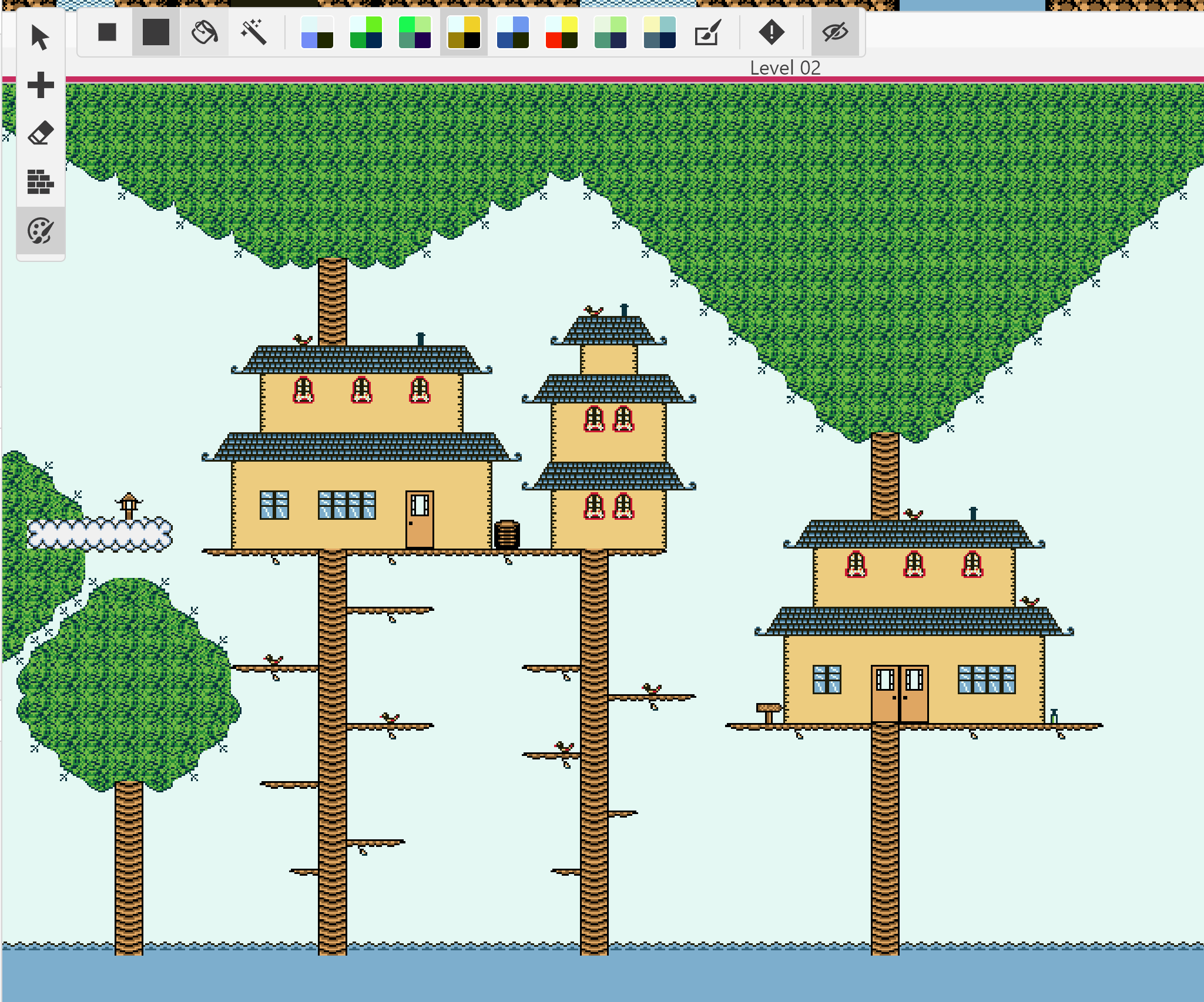This screenshot has height=1002, width=1204.
Task: Click the wooden barrel beside the house
Action: (x=507, y=534)
